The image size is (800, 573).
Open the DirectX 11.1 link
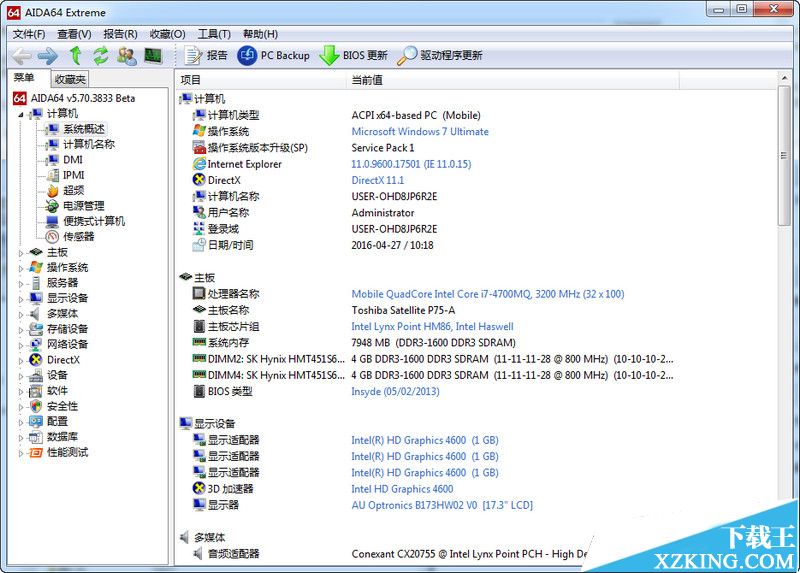pos(378,180)
